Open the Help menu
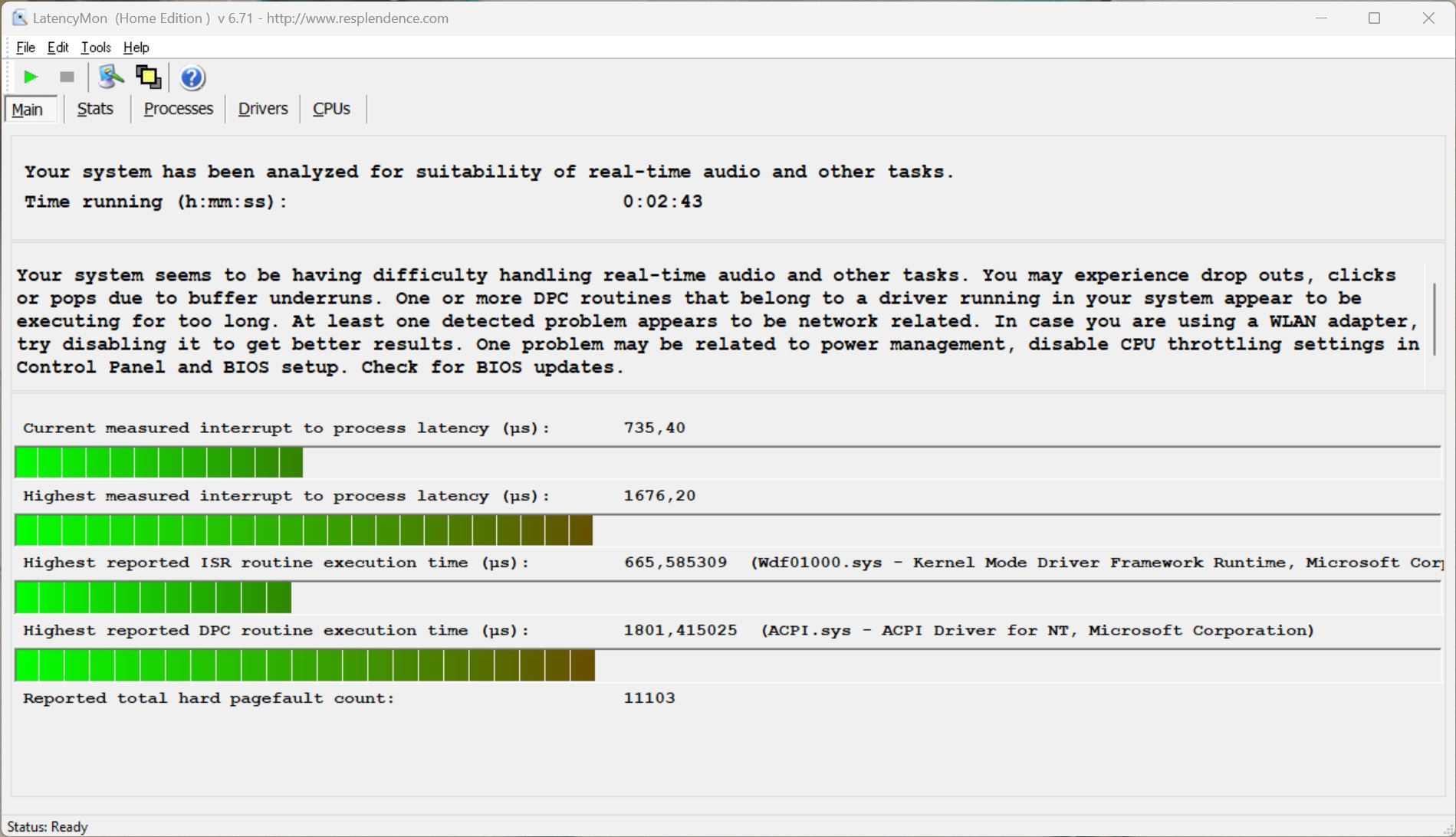The height and width of the screenshot is (837, 1456). [136, 48]
